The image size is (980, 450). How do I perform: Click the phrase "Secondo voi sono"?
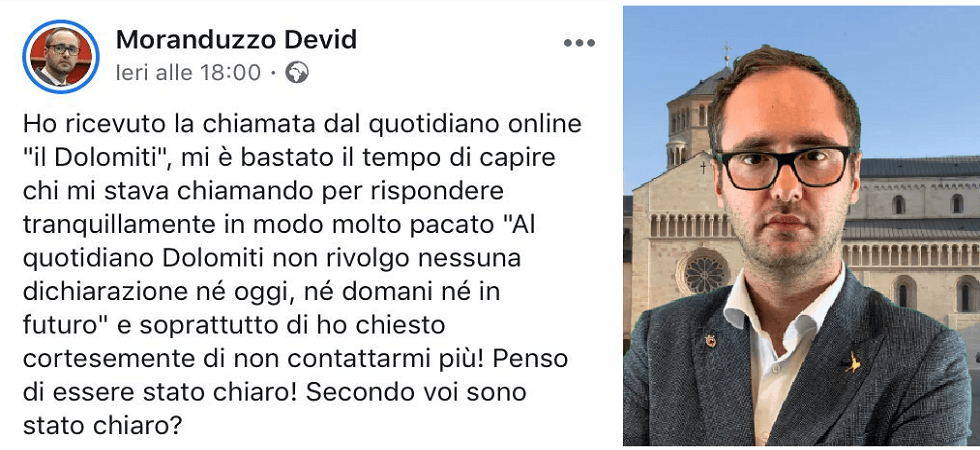[x=417, y=393]
